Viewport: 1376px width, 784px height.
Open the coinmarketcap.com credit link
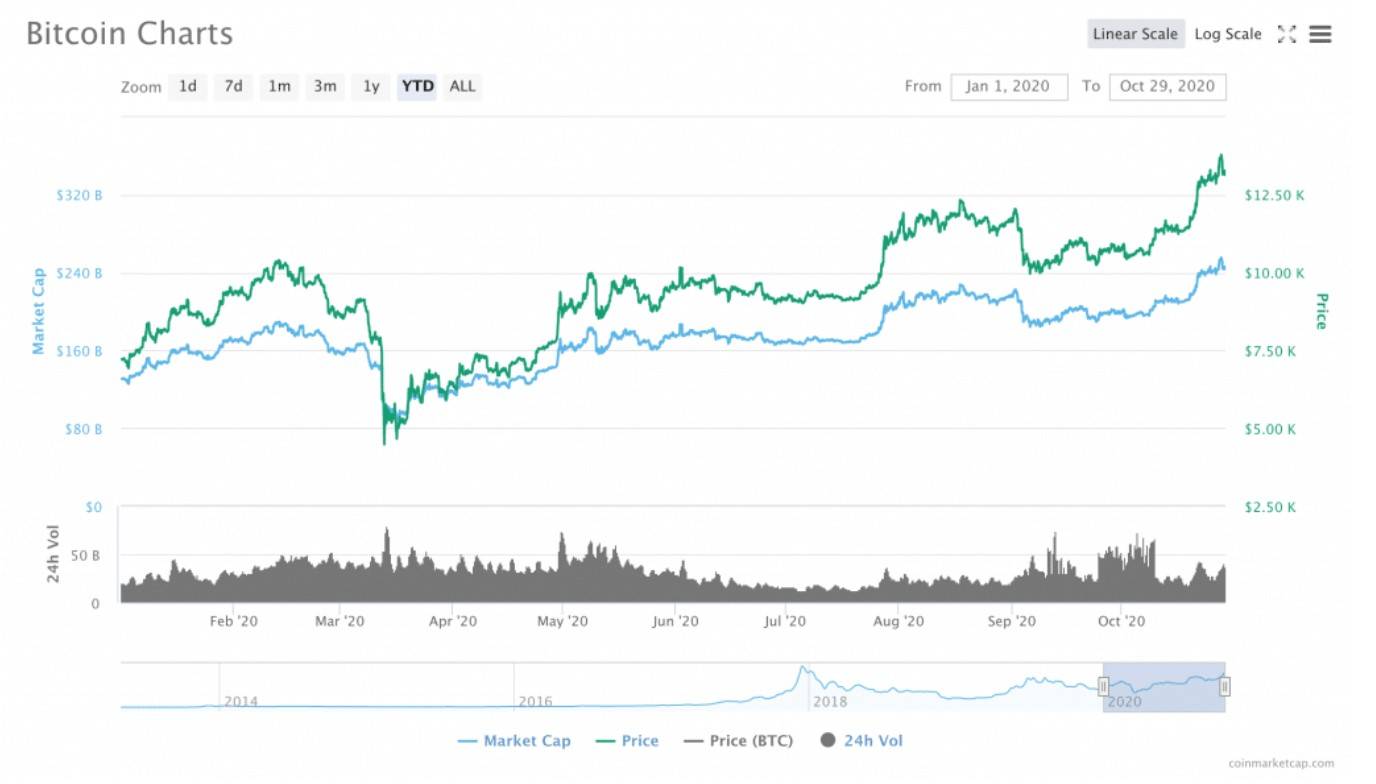pyautogui.click(x=1281, y=764)
